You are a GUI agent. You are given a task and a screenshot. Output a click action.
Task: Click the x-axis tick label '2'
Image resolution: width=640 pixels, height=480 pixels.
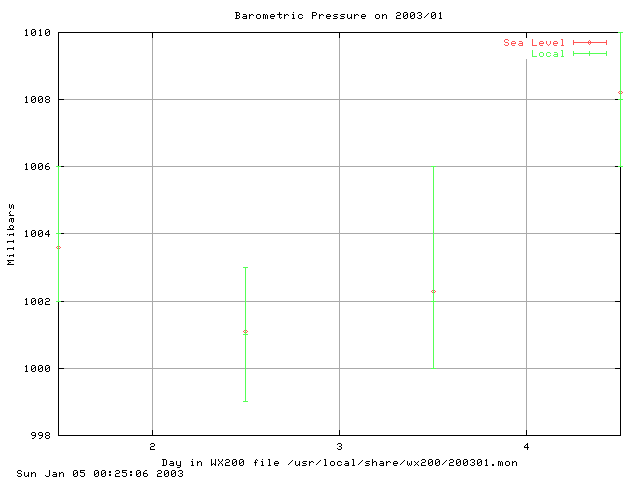152,447
